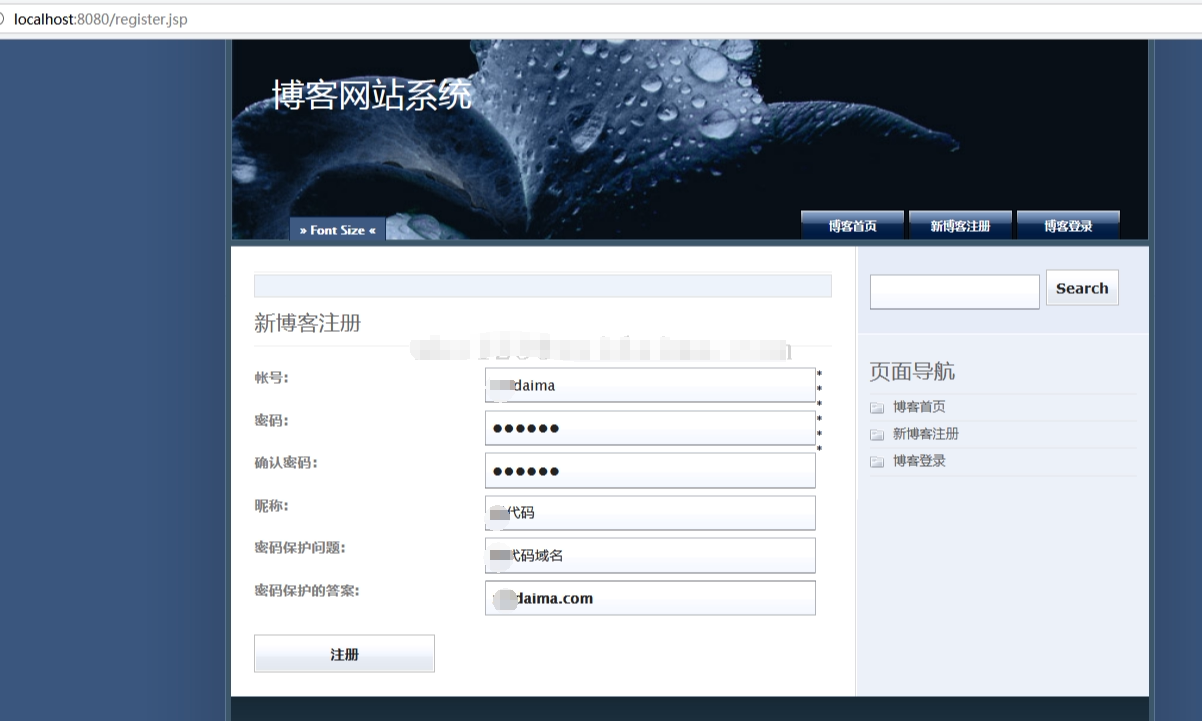Screen dimensions: 1202x721
Task: Click the 密码保护的答案: label
Action: pyautogui.click(x=307, y=591)
